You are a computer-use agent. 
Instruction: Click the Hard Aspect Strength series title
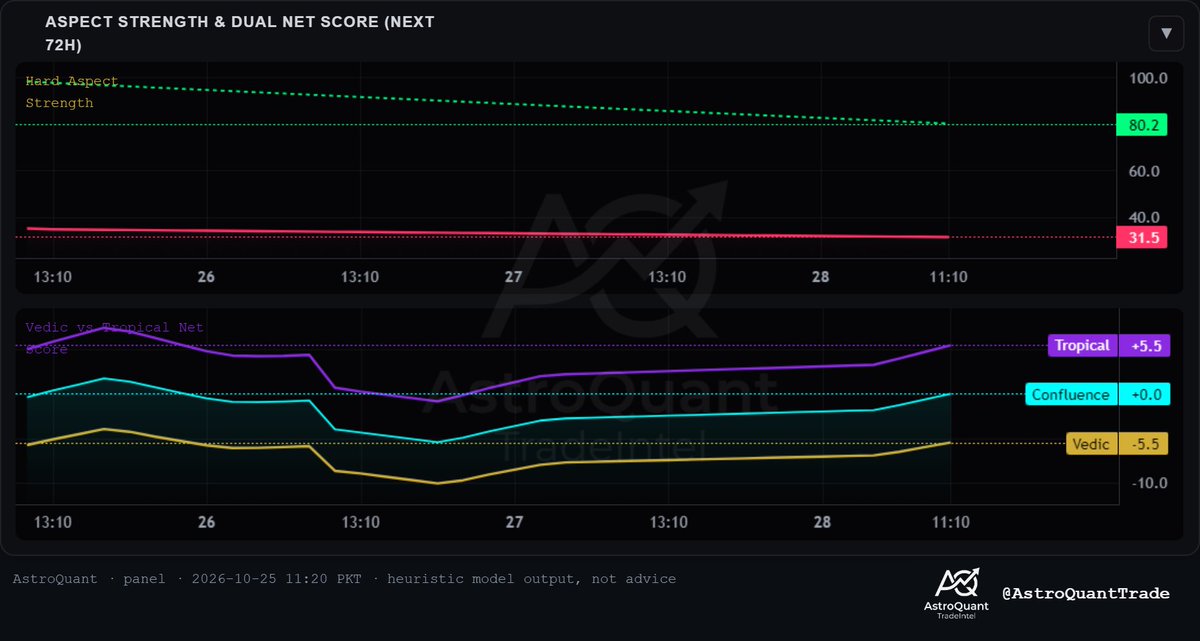[72, 92]
